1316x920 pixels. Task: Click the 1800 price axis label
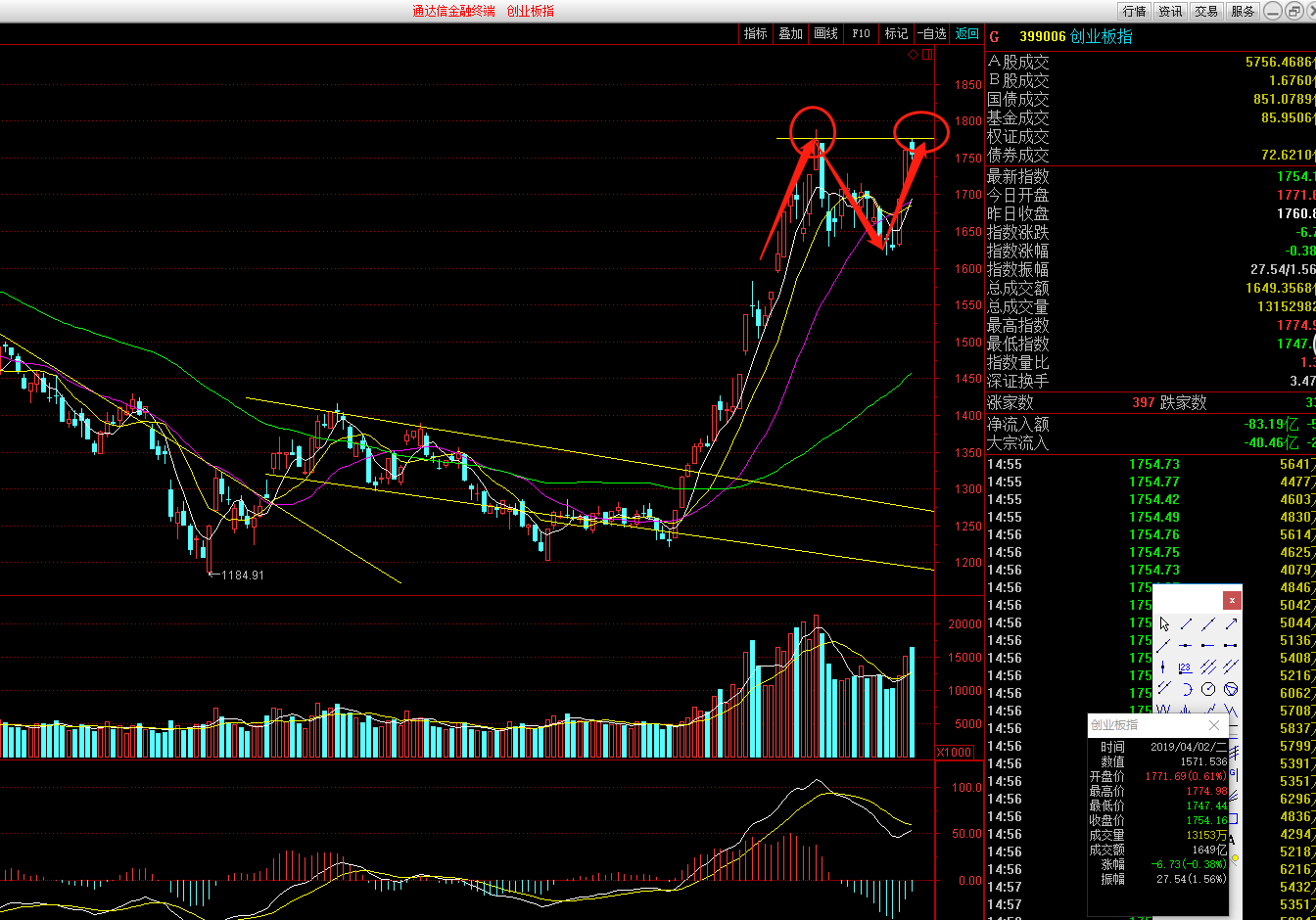point(967,121)
